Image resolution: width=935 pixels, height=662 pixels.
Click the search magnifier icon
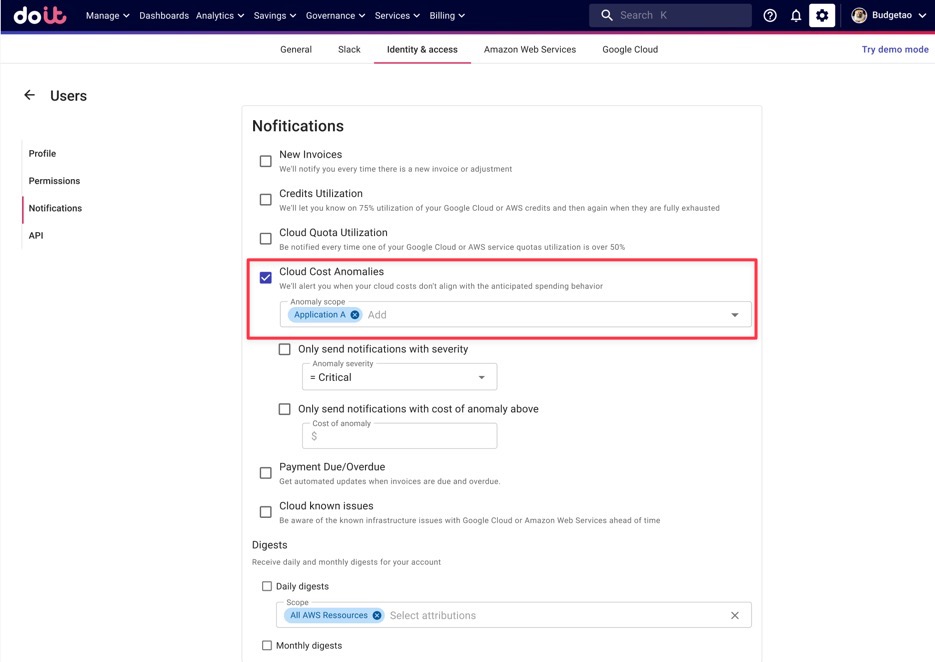point(606,16)
